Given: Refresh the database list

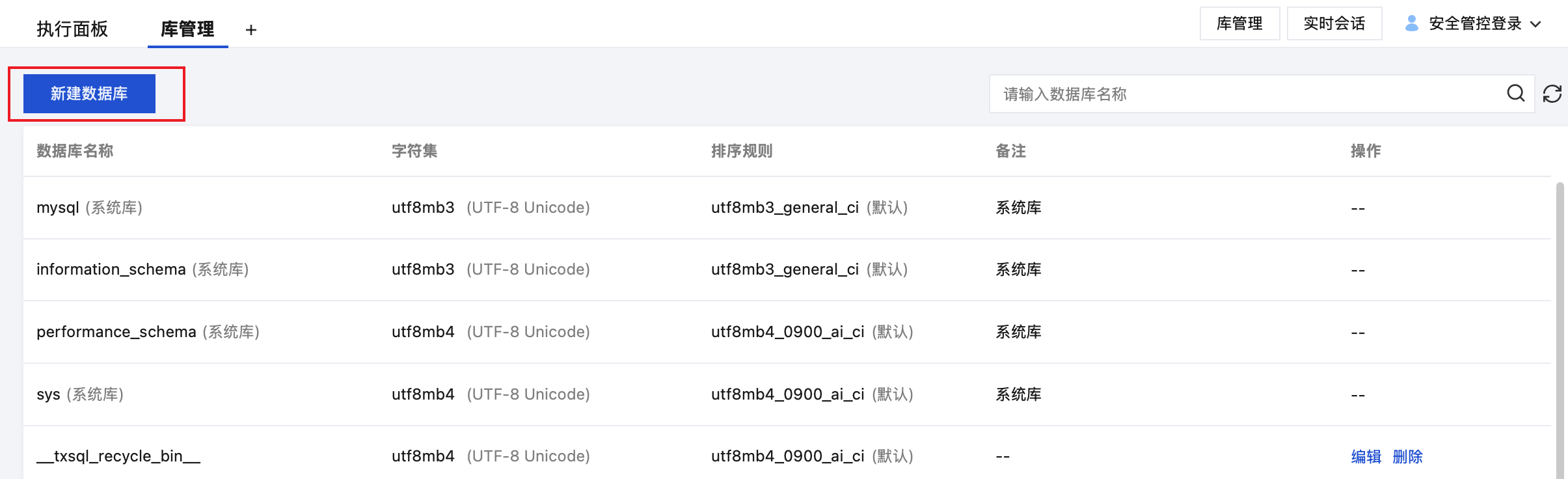Looking at the screenshot, I should (x=1552, y=94).
